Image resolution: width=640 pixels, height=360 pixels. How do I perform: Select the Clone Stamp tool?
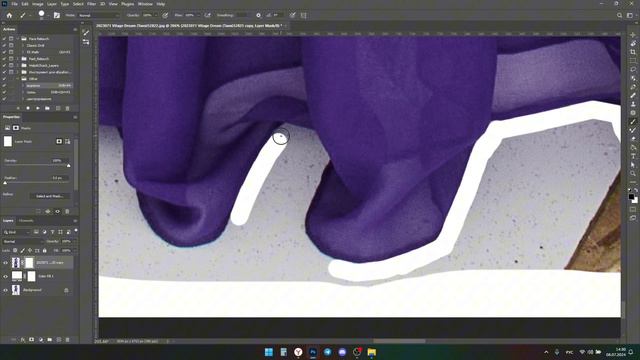tap(633, 104)
